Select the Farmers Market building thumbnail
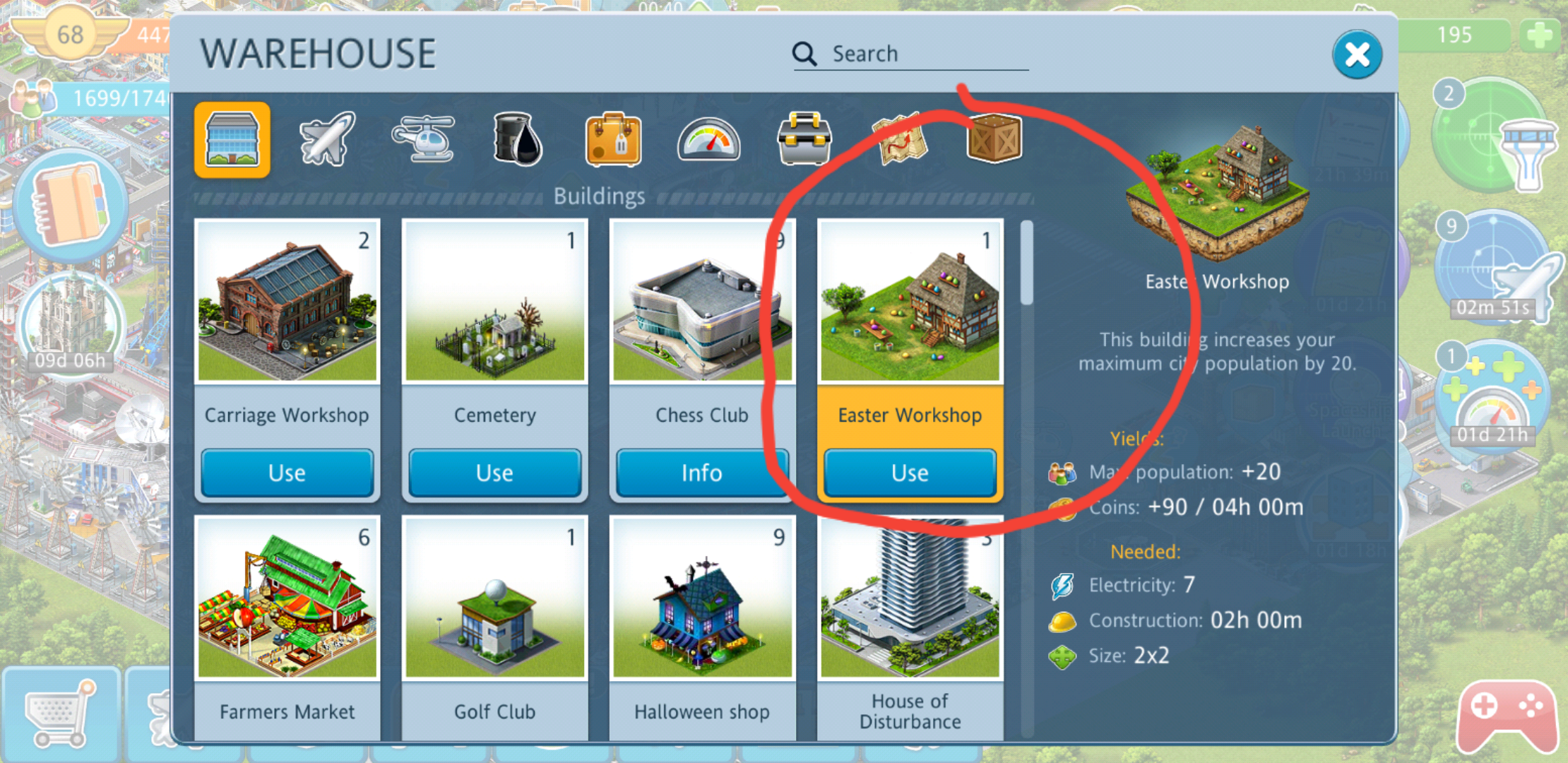 coord(287,597)
